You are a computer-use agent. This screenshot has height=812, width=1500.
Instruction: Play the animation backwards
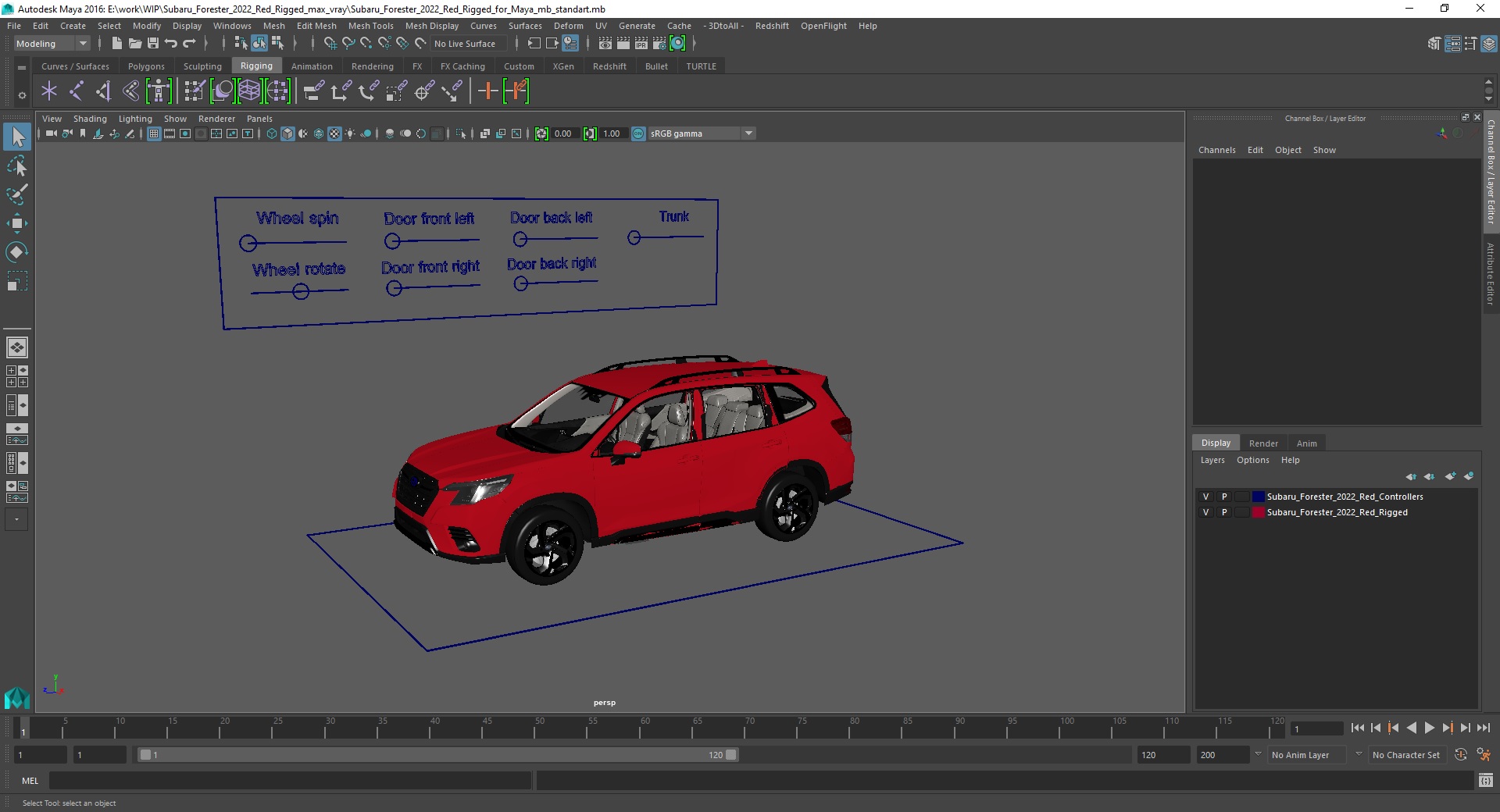(x=1411, y=728)
